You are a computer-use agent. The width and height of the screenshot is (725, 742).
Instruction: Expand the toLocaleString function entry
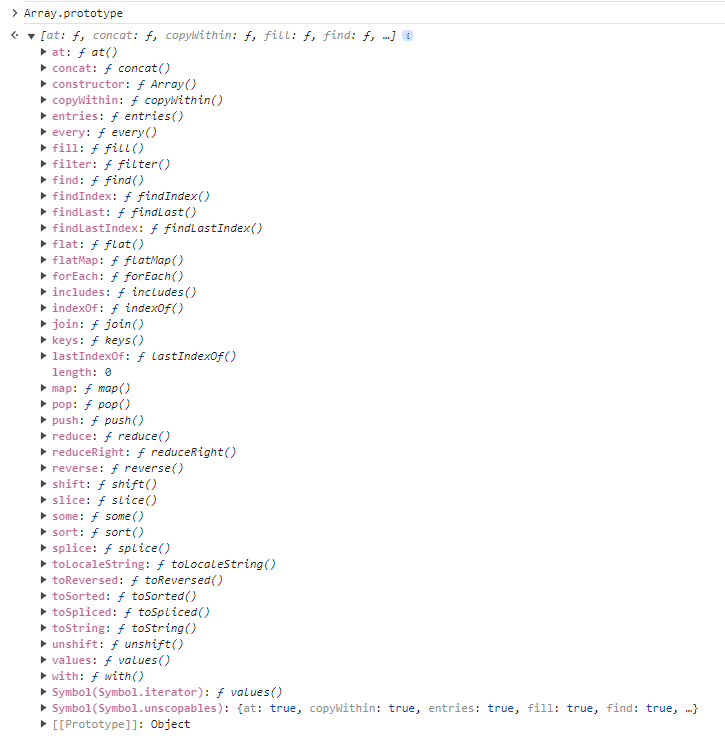(x=44, y=564)
